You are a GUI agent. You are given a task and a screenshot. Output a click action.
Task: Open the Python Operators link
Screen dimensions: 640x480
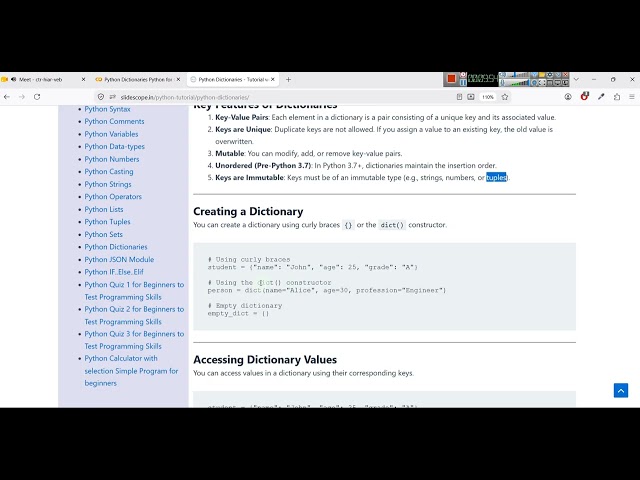[x=113, y=196]
